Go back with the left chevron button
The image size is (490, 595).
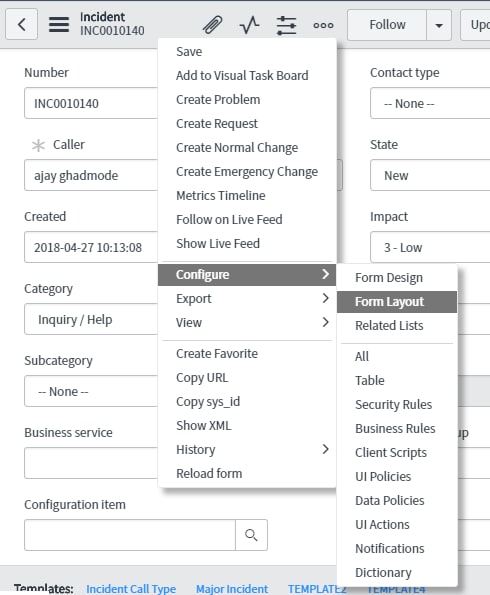[x=22, y=25]
